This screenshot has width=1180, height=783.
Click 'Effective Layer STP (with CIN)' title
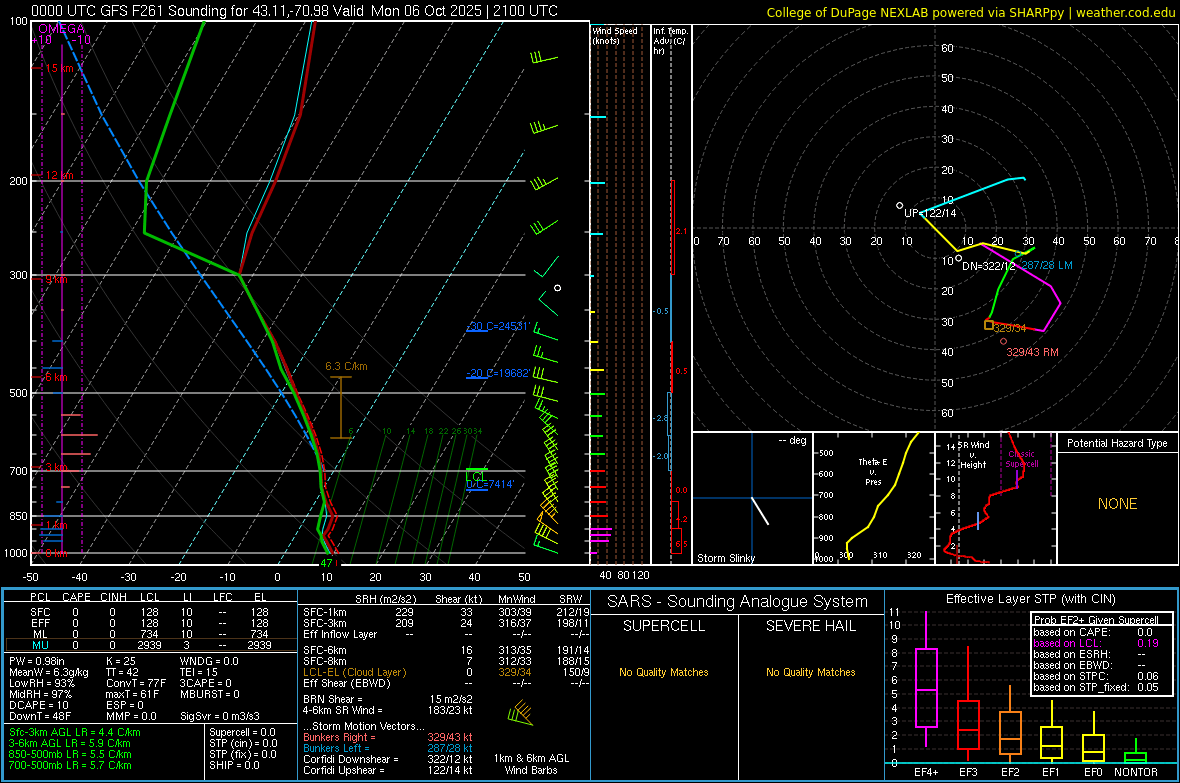[1030, 599]
